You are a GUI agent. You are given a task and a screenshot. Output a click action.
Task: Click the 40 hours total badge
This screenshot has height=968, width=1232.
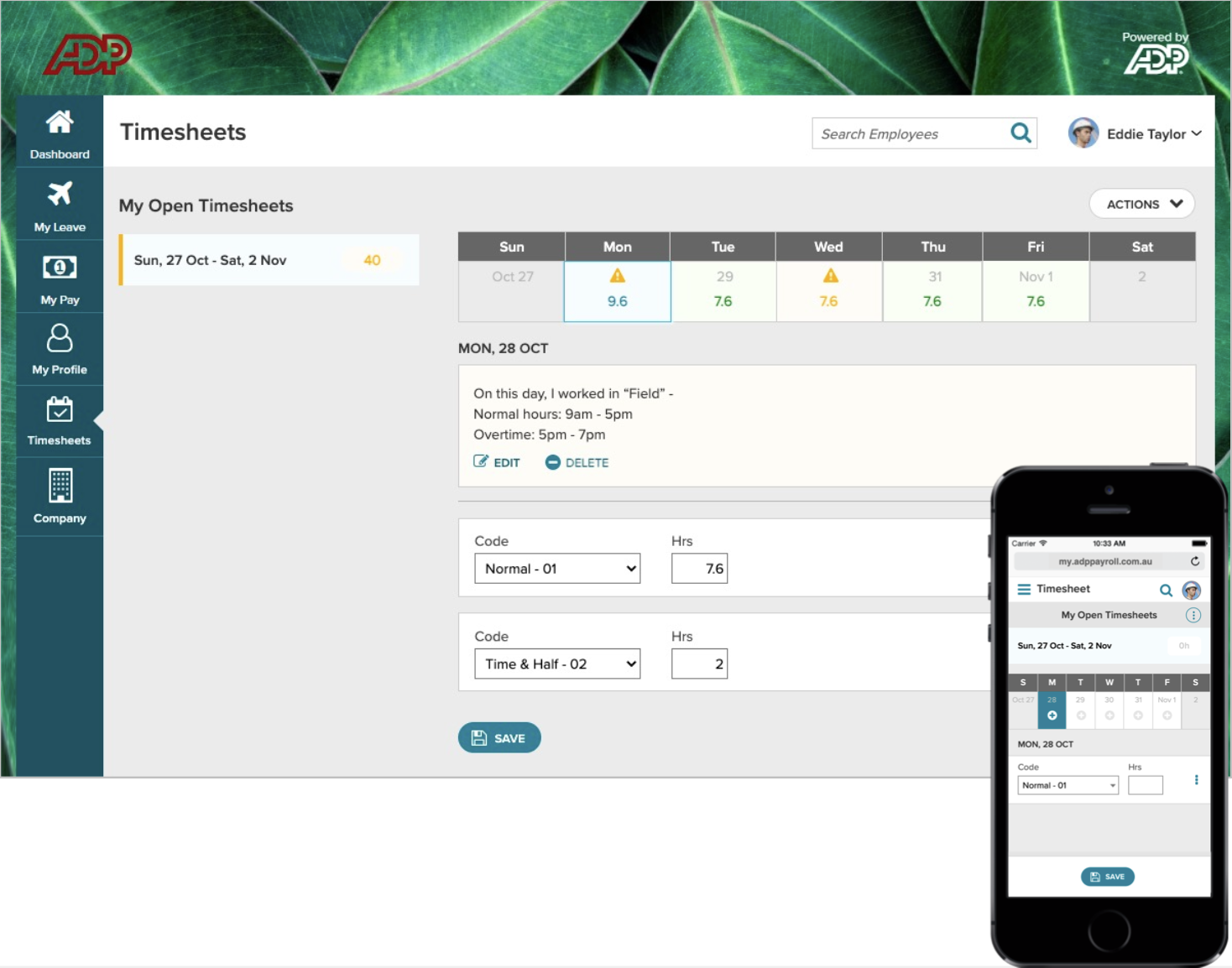pos(372,260)
